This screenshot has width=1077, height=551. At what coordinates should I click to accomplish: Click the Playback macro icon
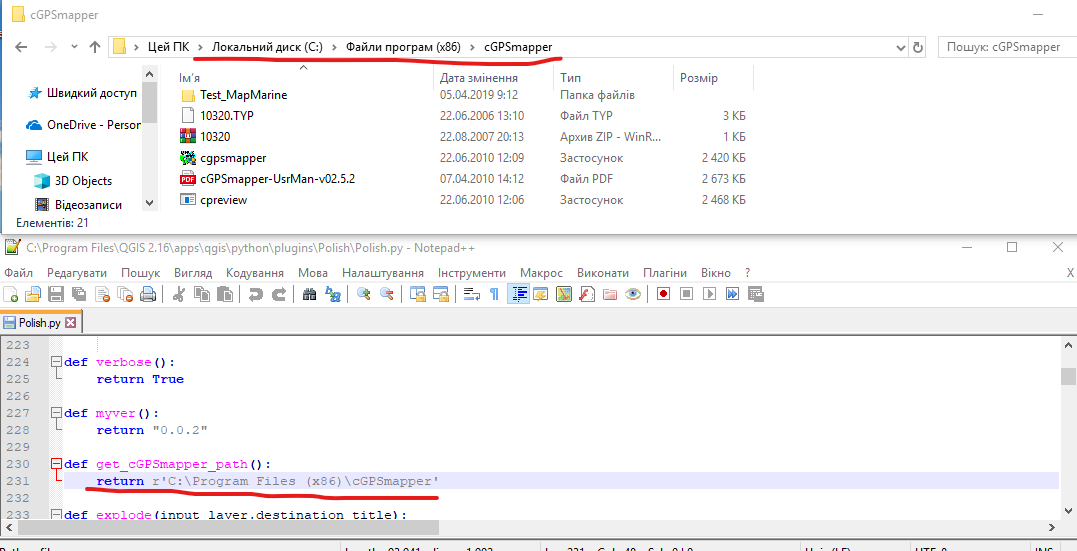tap(710, 294)
